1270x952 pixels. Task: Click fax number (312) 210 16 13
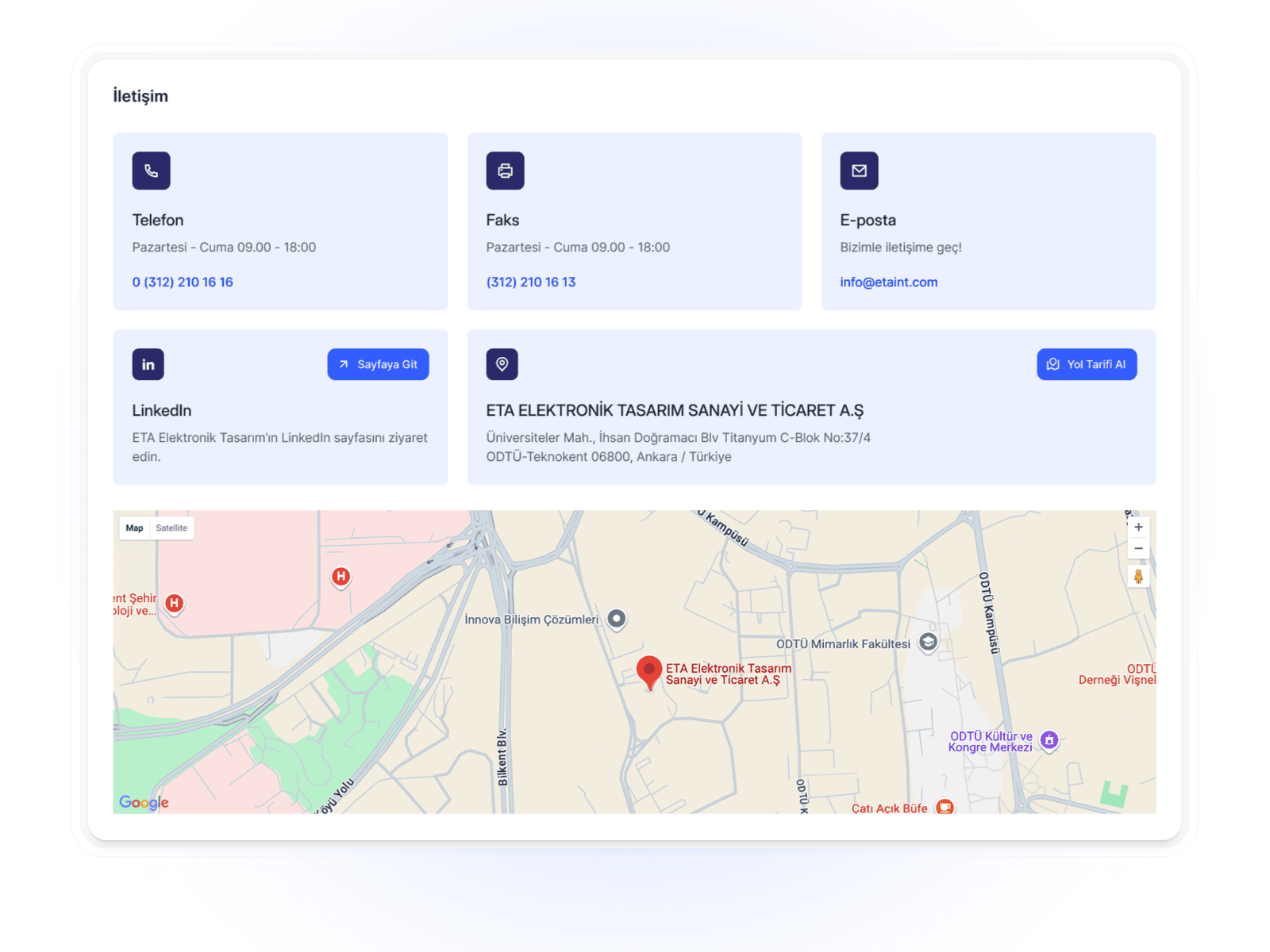pyautogui.click(x=531, y=282)
